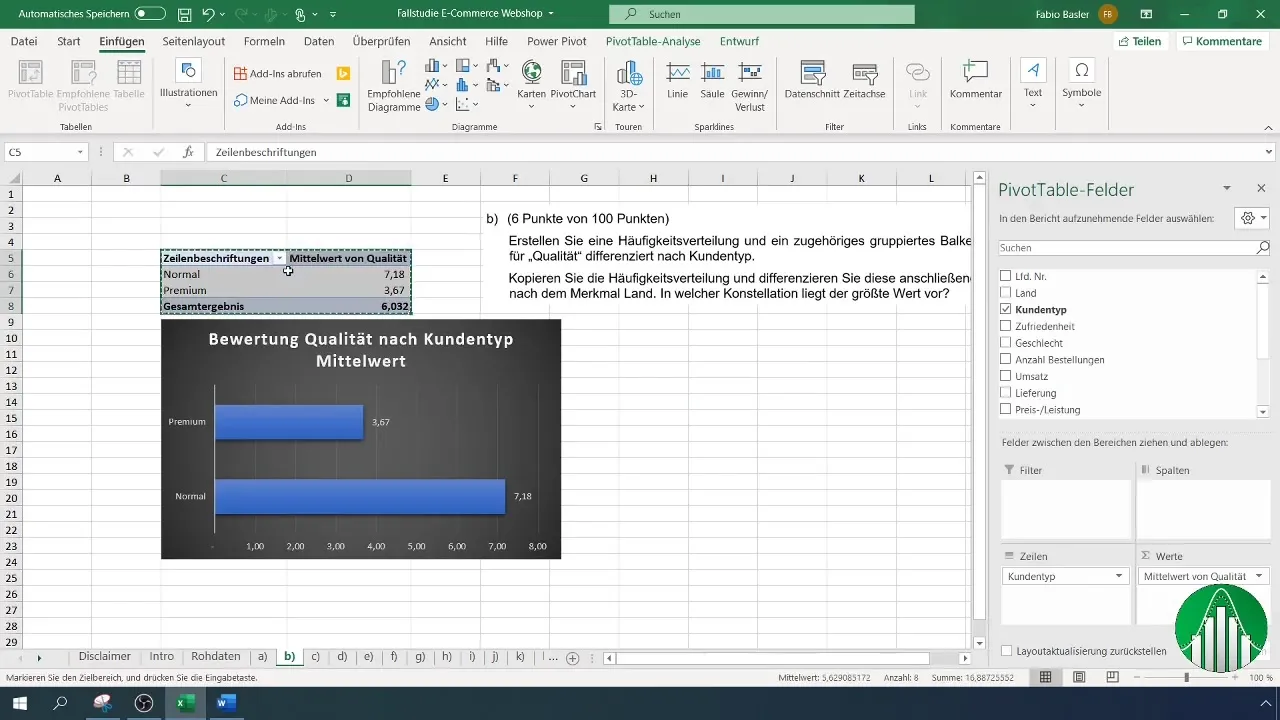Click the Undo arrow icon

click(x=209, y=15)
